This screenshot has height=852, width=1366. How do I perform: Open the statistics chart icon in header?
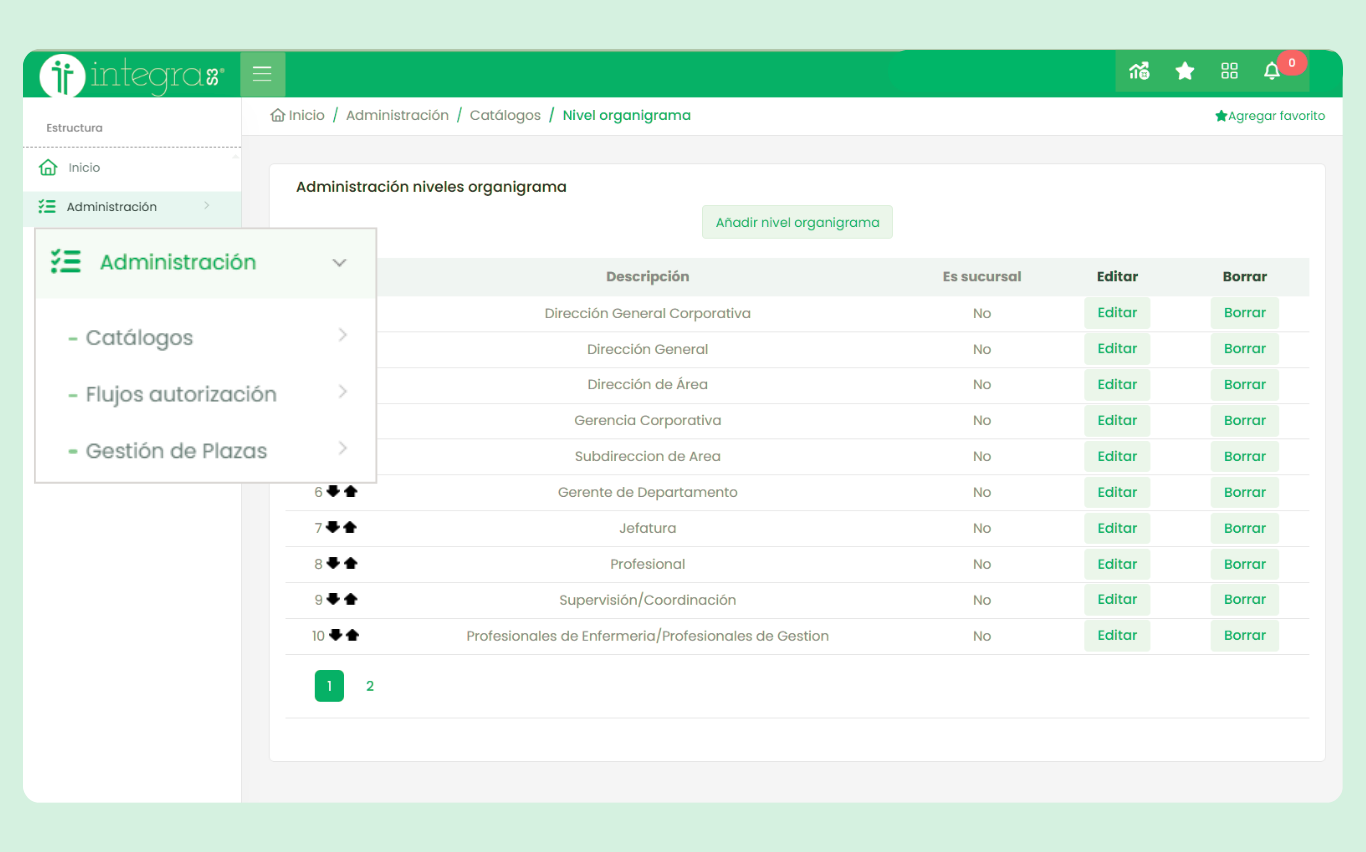click(1139, 71)
